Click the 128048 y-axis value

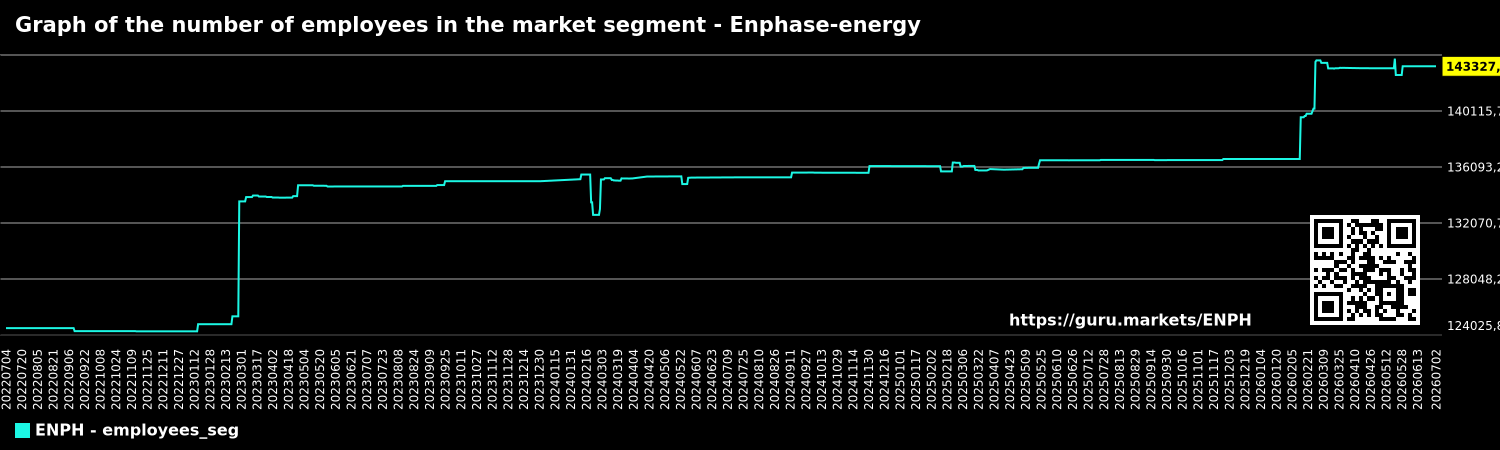[x=1473, y=279]
